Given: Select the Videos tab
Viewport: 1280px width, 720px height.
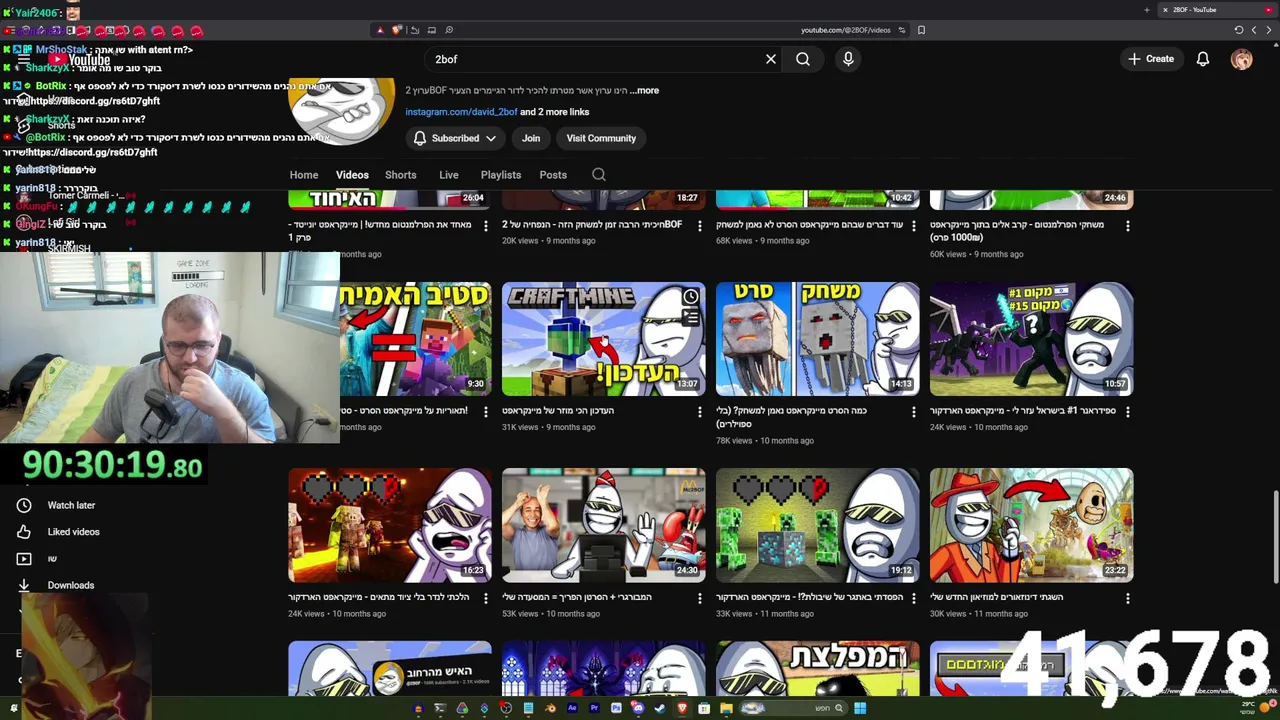Looking at the screenshot, I should (x=352, y=175).
